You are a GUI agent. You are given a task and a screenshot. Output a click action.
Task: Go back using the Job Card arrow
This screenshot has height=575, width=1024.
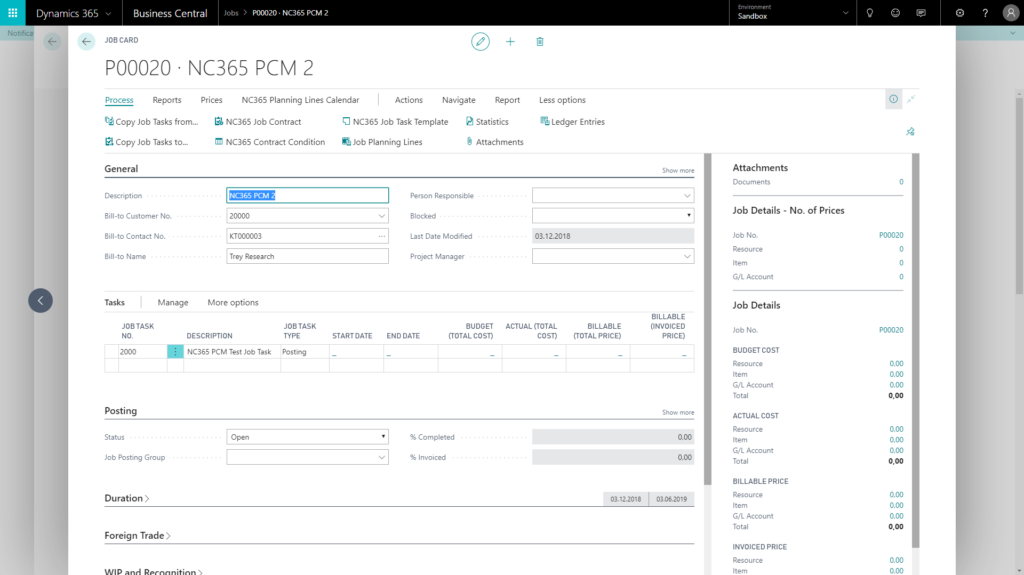[x=86, y=42]
